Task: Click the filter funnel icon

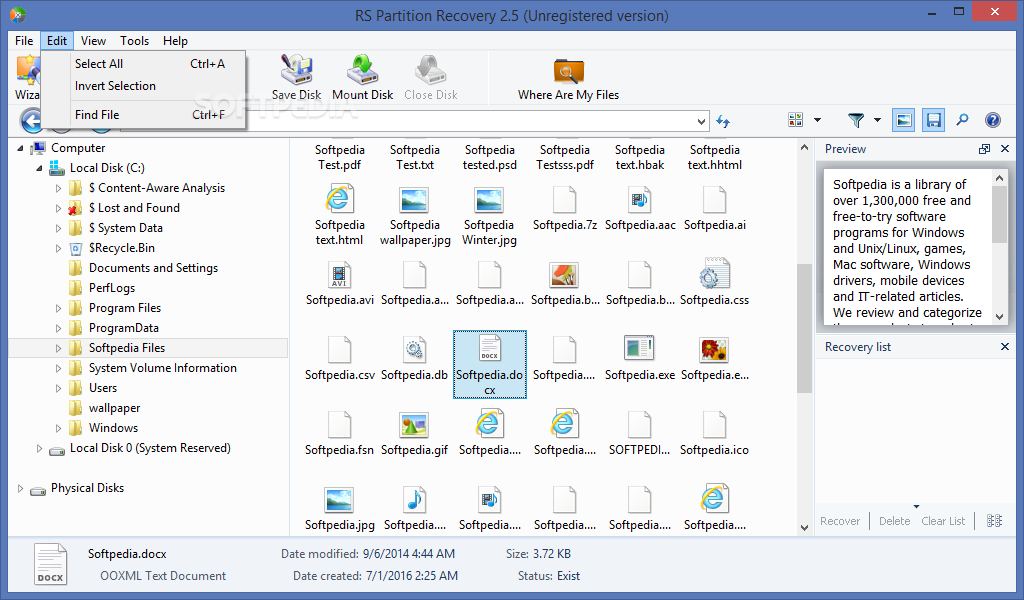Action: tap(856, 119)
